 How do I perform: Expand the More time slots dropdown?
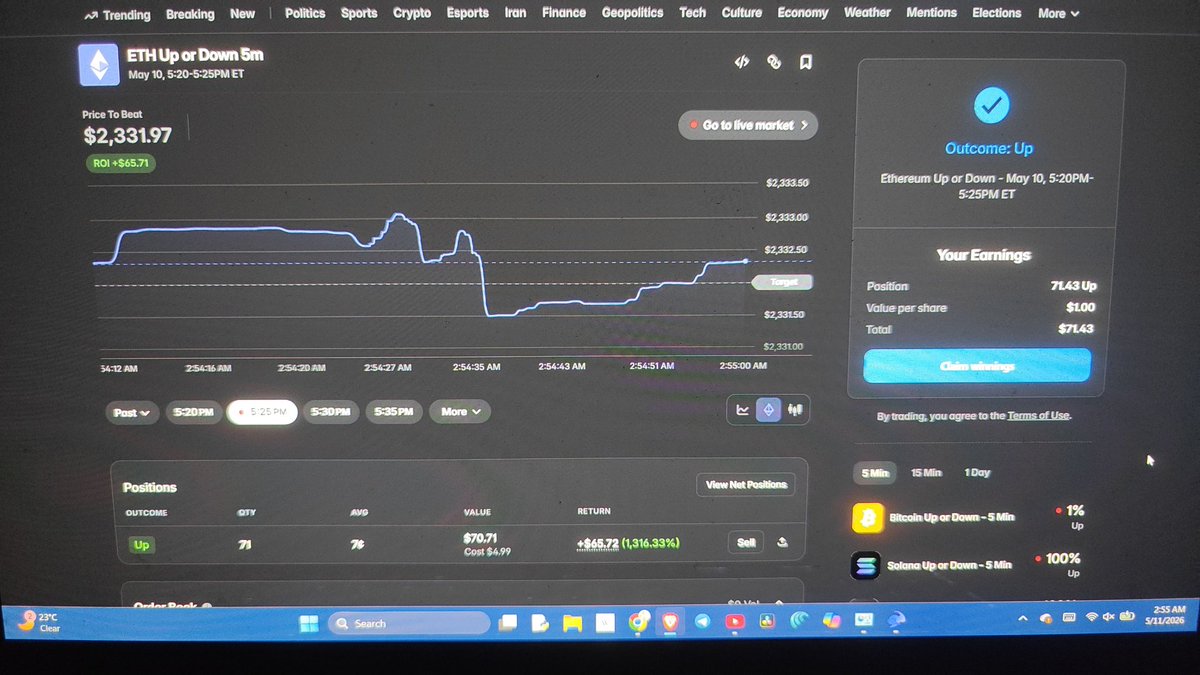460,411
